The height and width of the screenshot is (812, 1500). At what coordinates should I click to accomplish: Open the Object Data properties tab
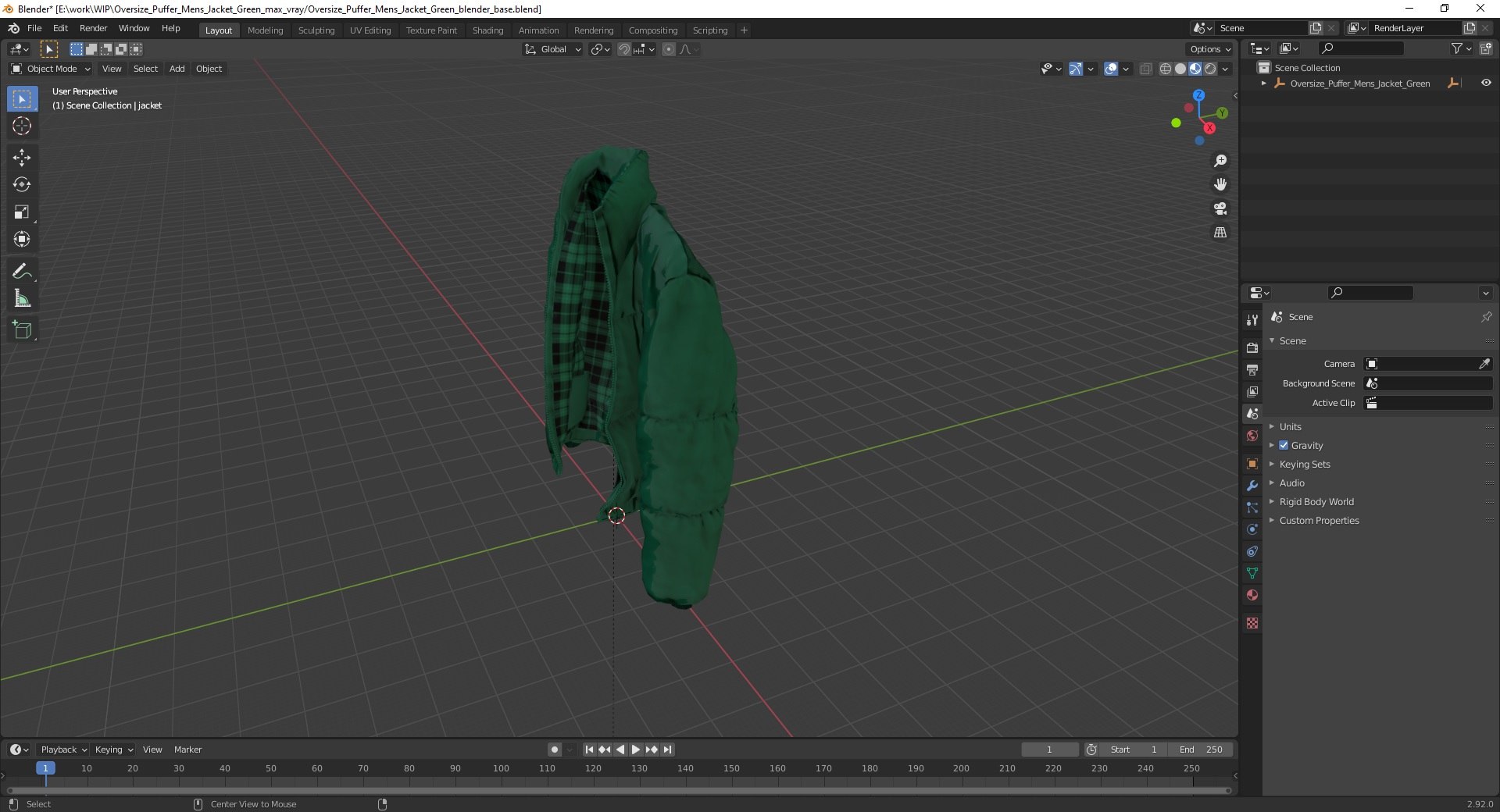pyautogui.click(x=1252, y=573)
